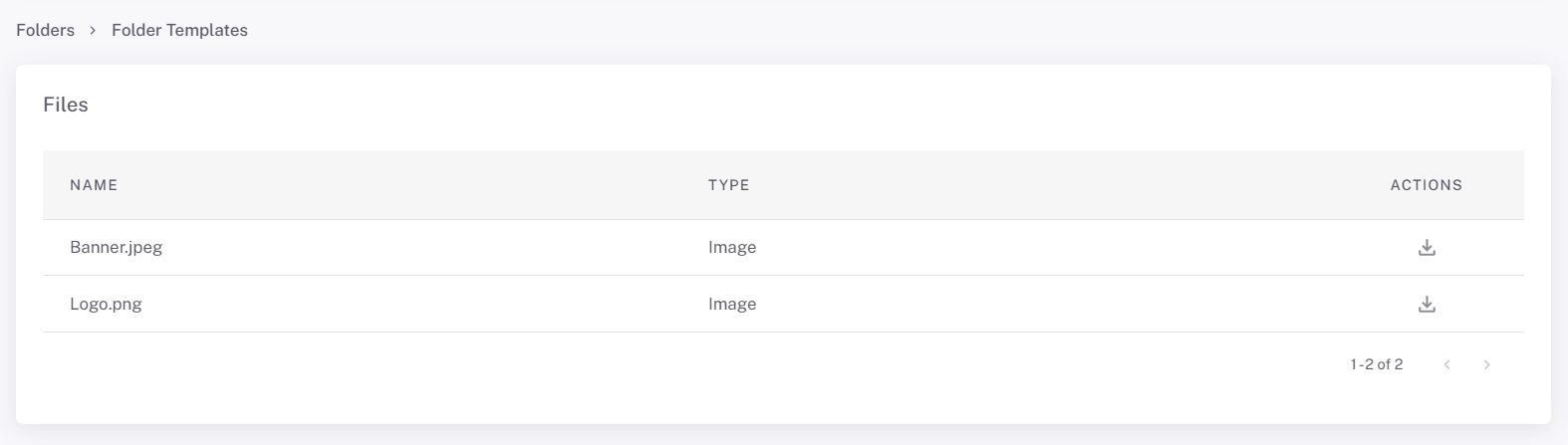Sort by the NAME column header
Screen dimensions: 1568x445
tap(94, 185)
